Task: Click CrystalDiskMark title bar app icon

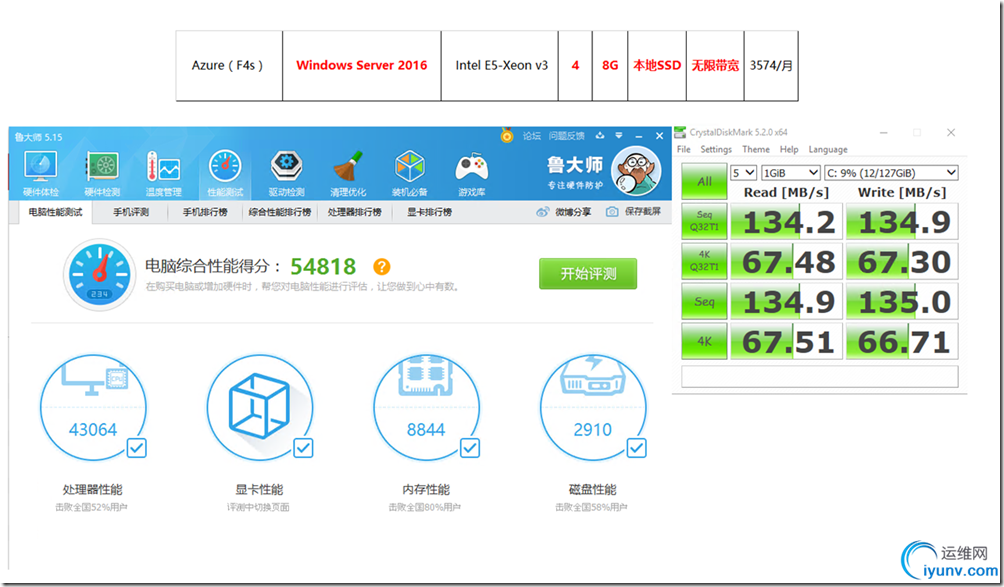Action: pos(680,133)
